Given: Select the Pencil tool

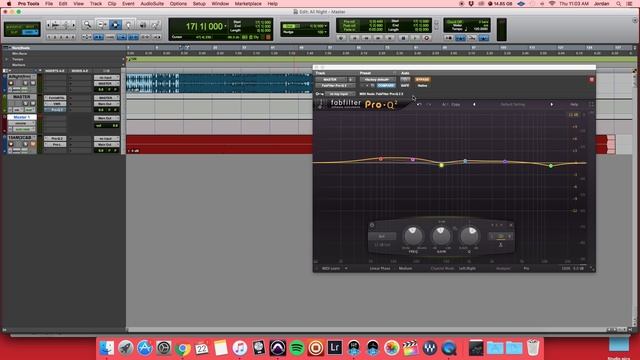Looking at the screenshot, I should pos(155,25).
